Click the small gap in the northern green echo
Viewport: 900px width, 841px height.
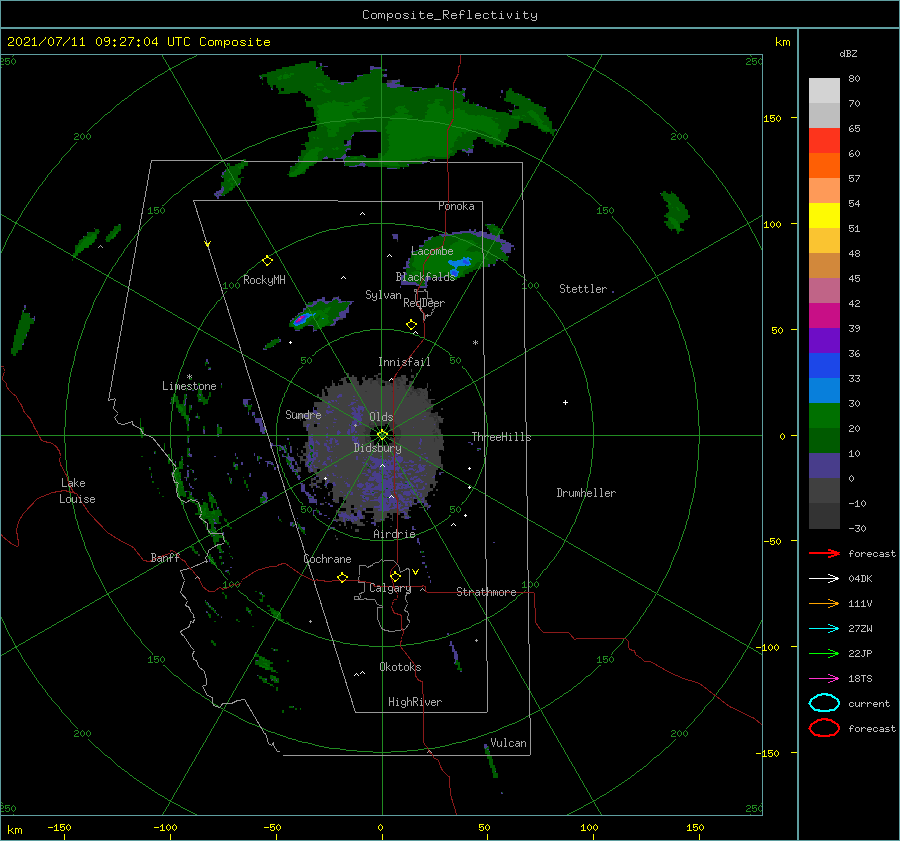click(365, 145)
